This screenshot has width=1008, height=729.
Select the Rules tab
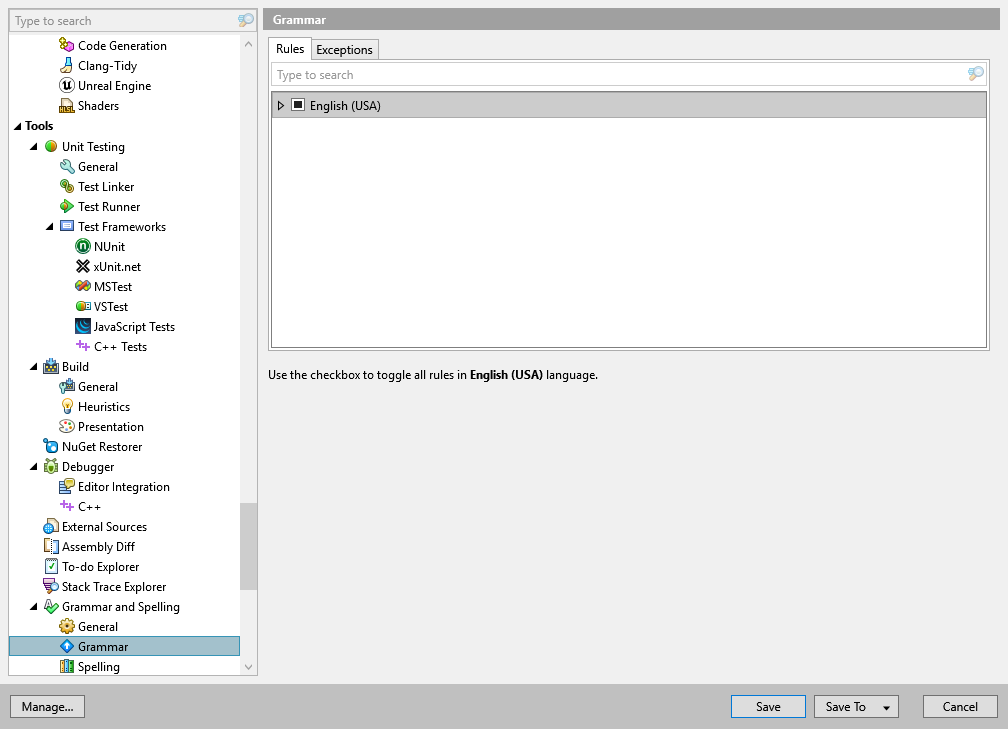pyautogui.click(x=289, y=48)
